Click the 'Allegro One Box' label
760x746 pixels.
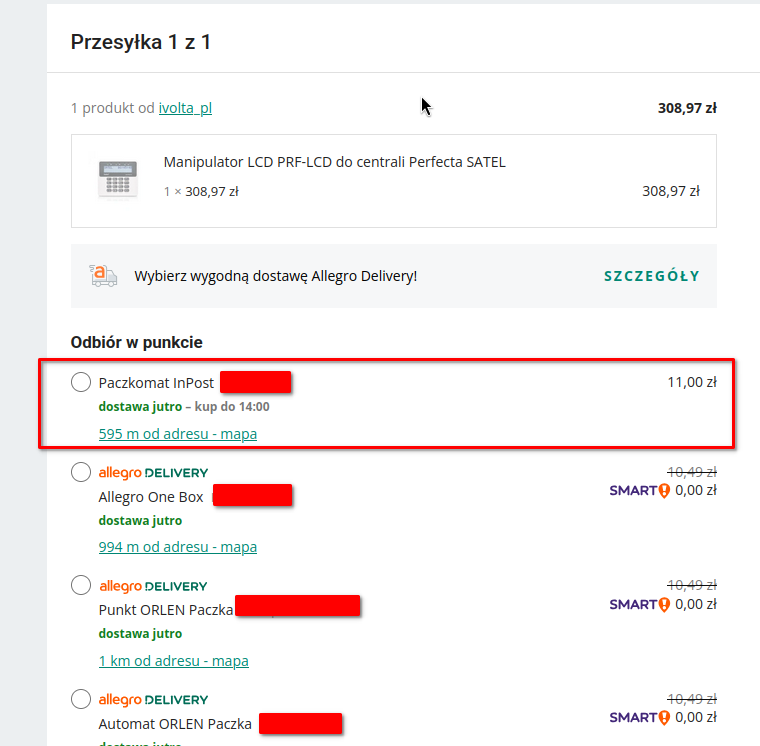pos(151,497)
